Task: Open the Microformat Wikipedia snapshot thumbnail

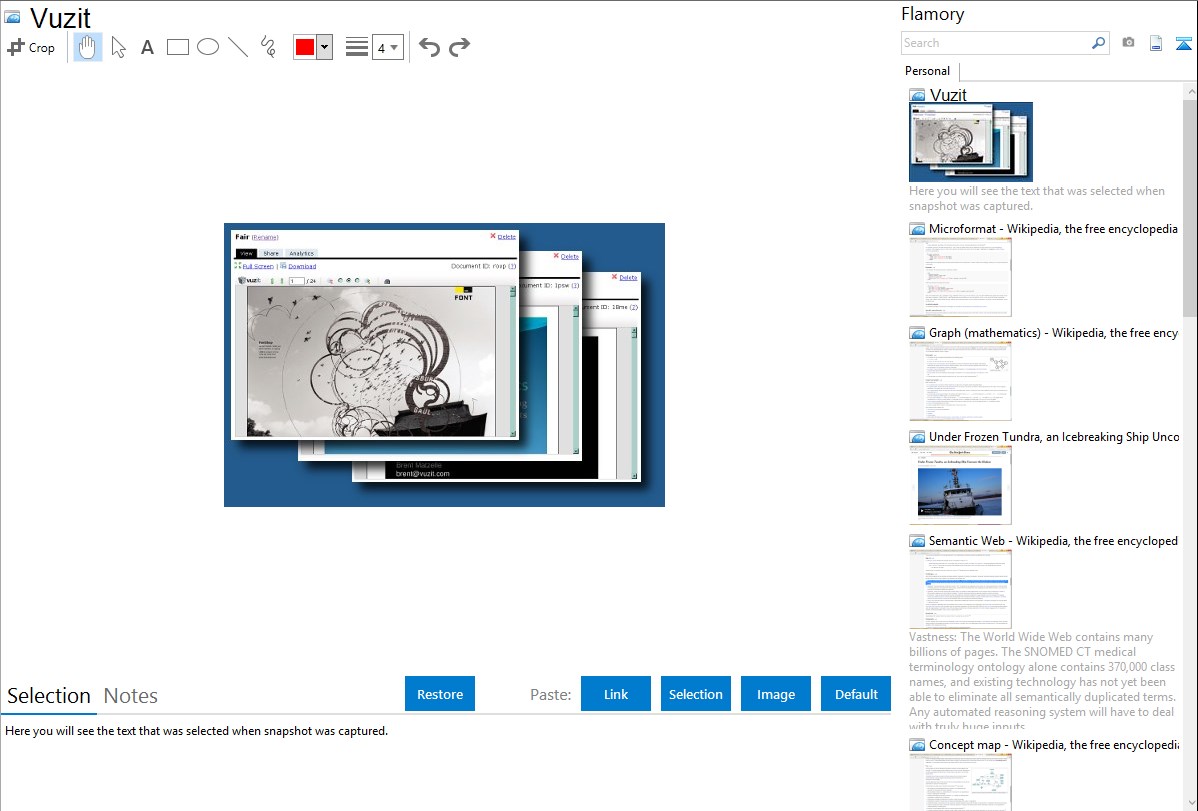Action: click(x=960, y=277)
